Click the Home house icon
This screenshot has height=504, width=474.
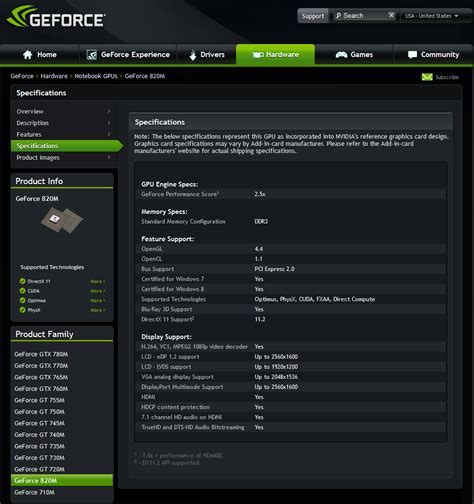(28, 55)
